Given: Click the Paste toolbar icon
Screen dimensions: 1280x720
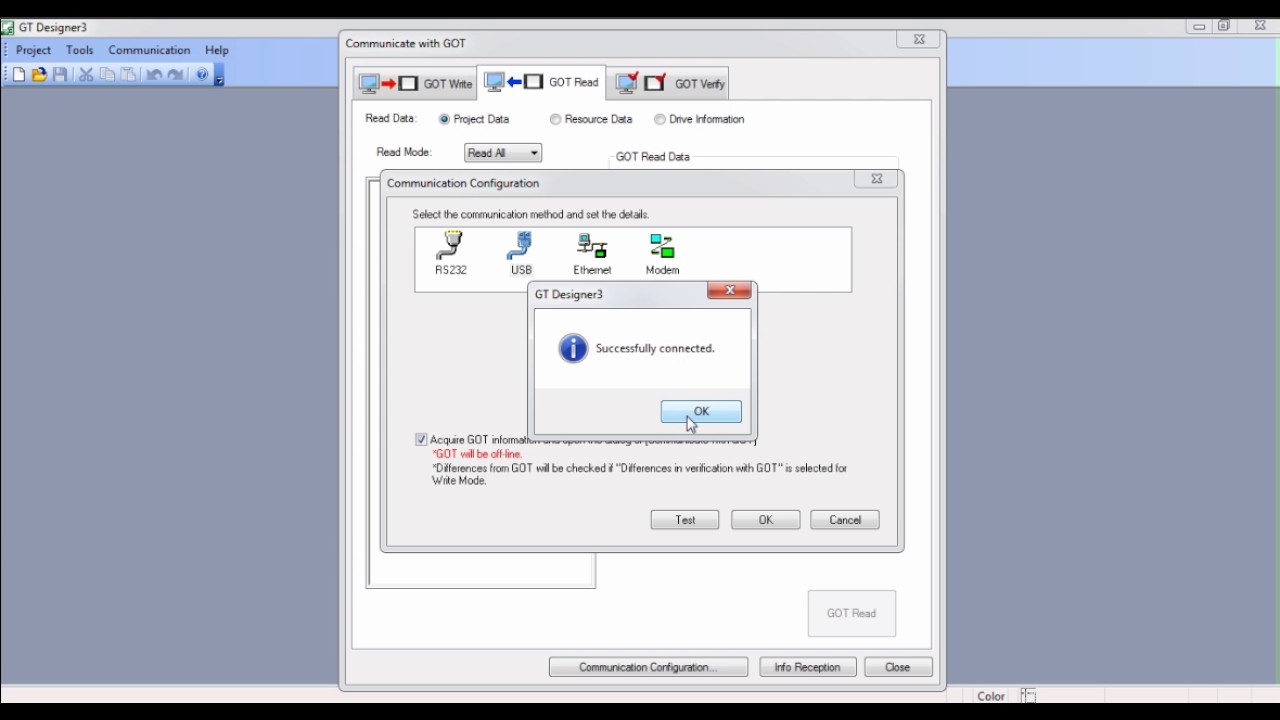Looking at the screenshot, I should [x=129, y=75].
